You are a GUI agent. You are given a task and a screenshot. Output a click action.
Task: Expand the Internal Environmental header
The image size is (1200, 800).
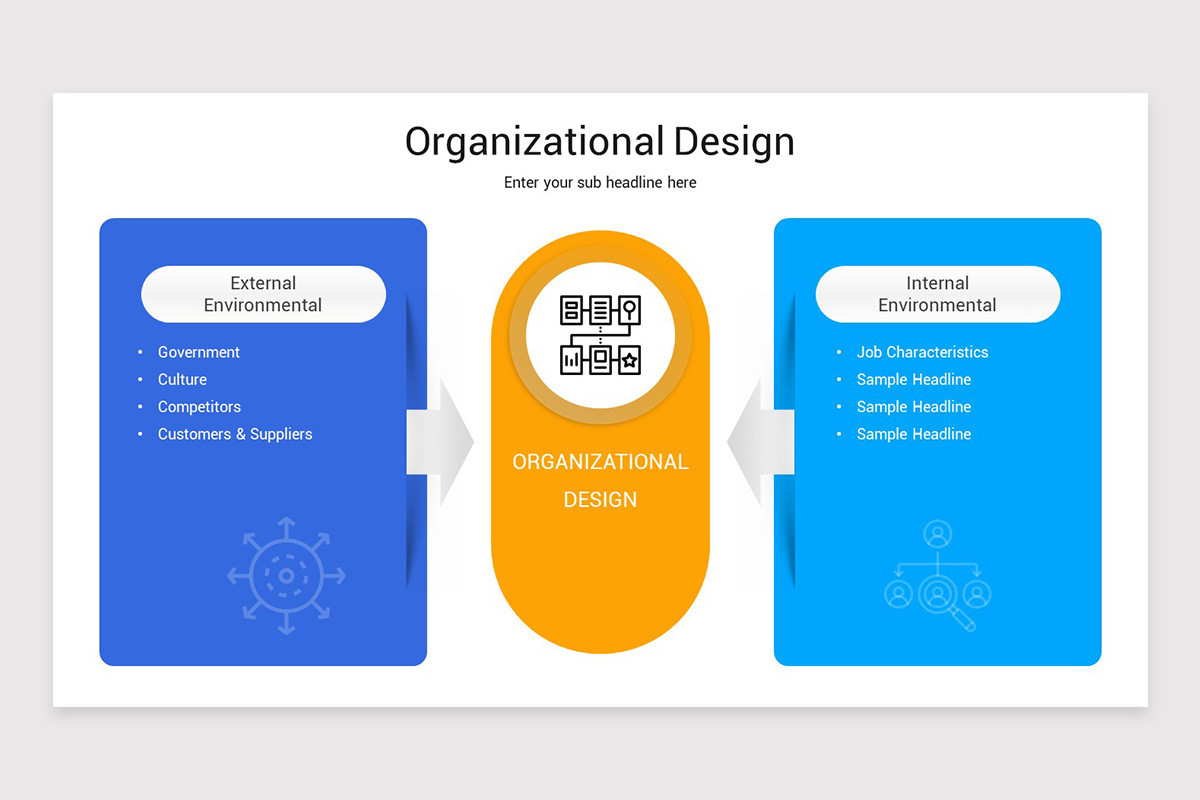coord(937,294)
